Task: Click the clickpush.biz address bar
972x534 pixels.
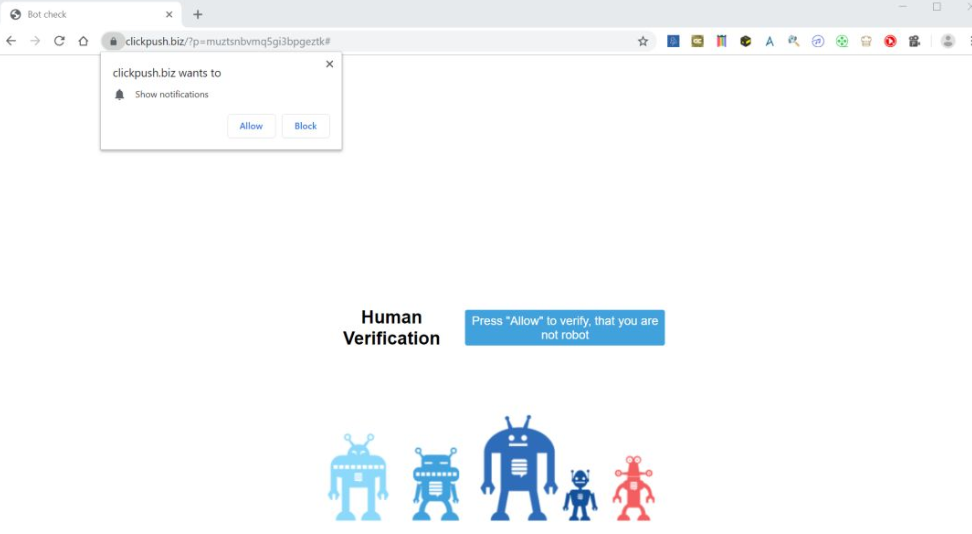Action: tap(380, 41)
